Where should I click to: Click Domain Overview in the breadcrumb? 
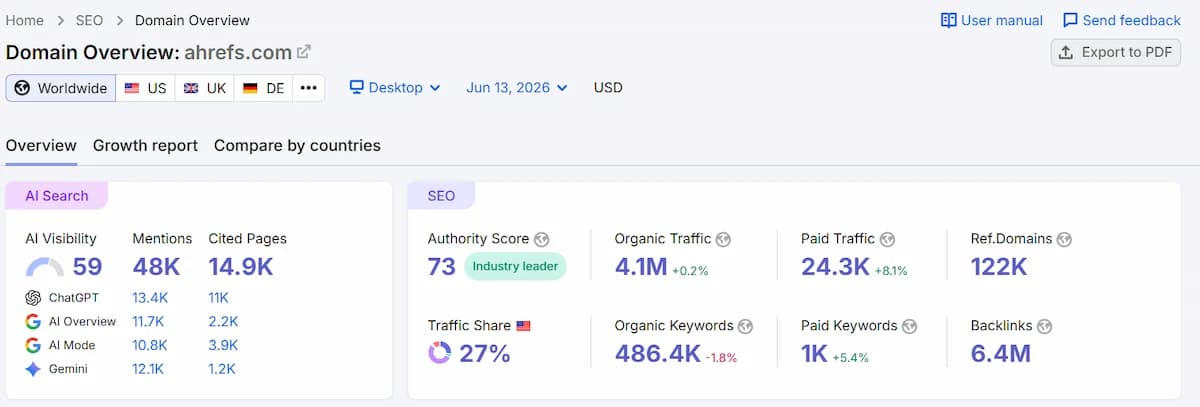192,20
